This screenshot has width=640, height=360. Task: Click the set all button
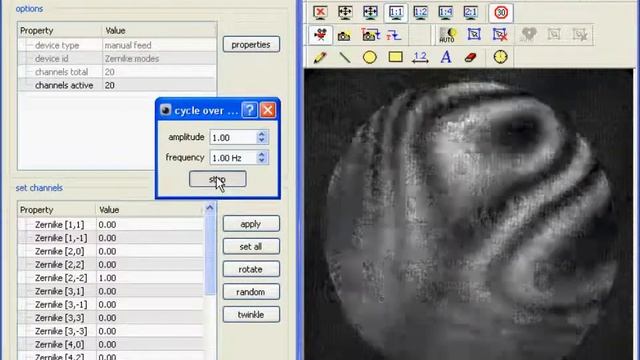251,247
